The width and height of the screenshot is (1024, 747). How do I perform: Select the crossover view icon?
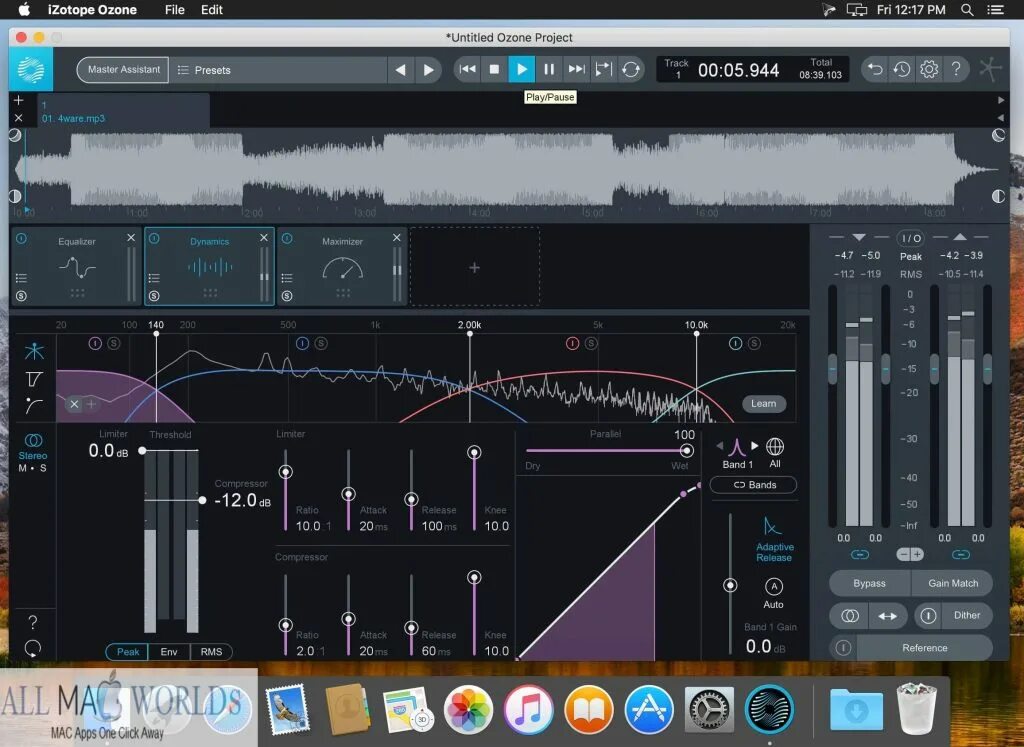34,351
